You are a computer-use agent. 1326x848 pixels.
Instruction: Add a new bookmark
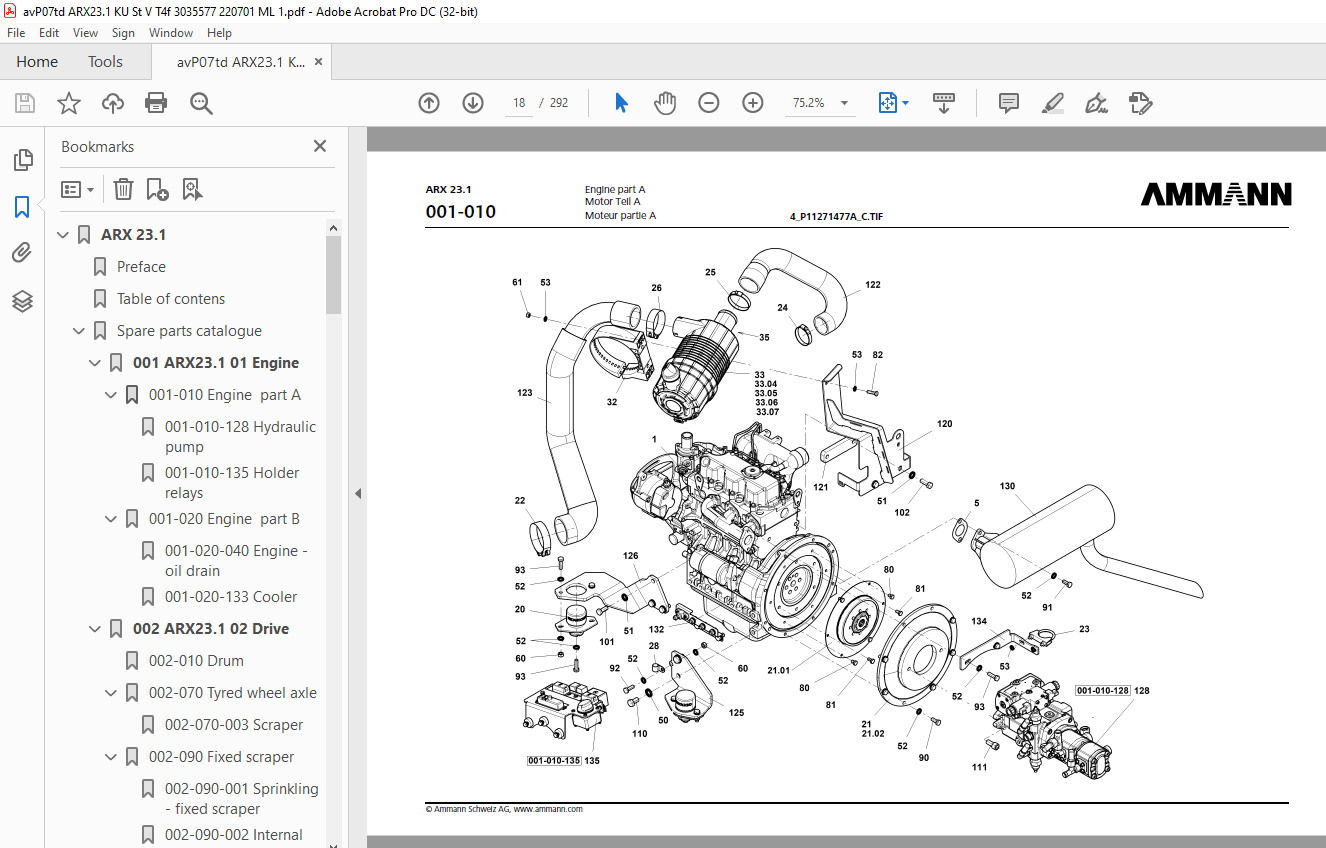[157, 189]
